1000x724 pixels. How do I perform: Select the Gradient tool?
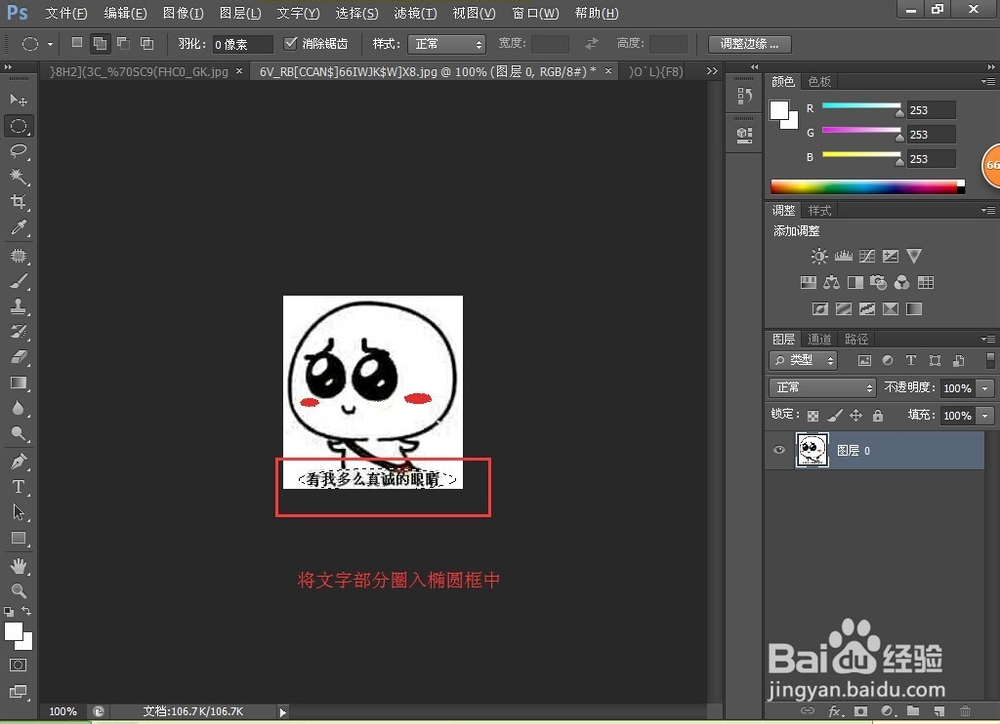click(18, 384)
